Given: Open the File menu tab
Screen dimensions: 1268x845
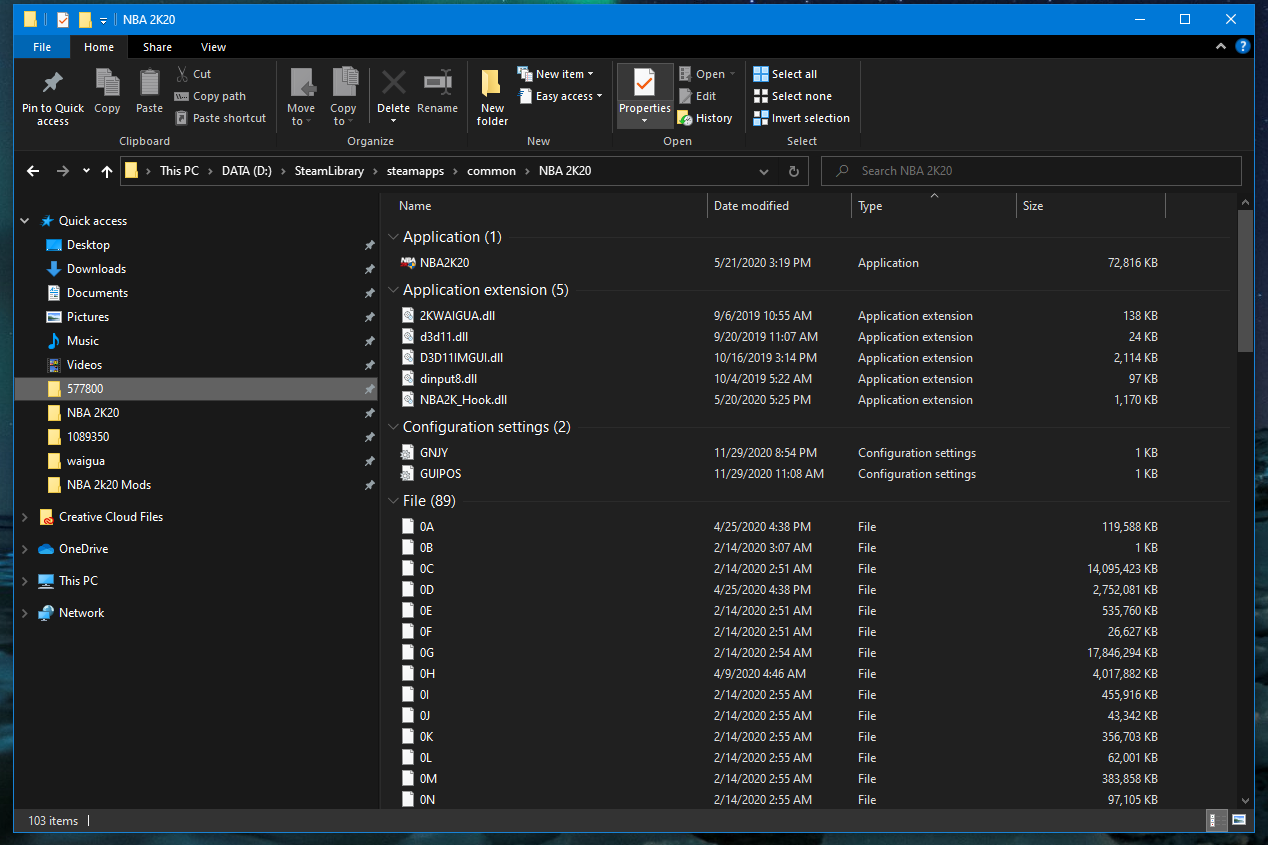Looking at the screenshot, I should click(42, 47).
